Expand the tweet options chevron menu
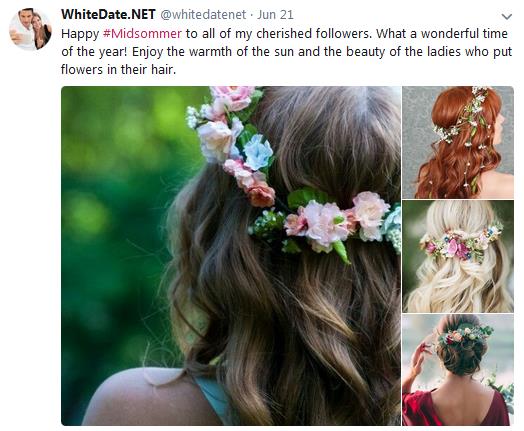Screen dimensions: 524x431 507,16
